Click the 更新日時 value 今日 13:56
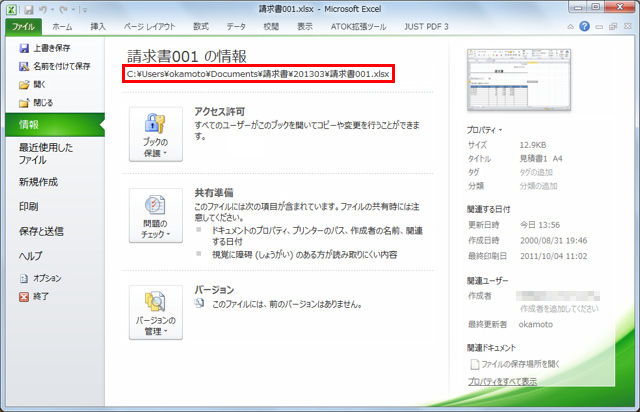640x412 pixels. tap(540, 225)
